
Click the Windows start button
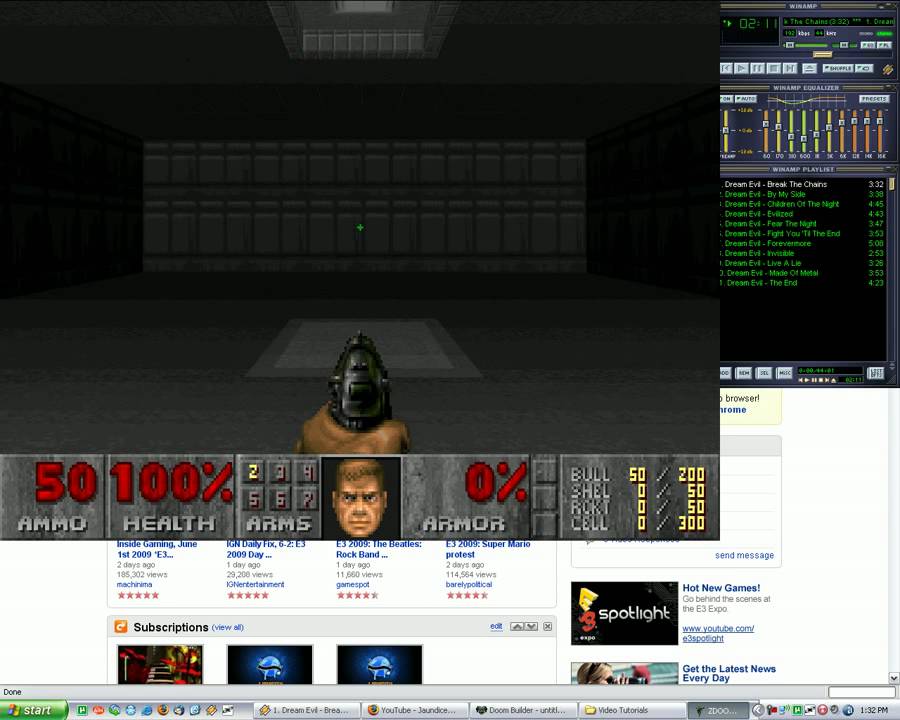[x=33, y=710]
